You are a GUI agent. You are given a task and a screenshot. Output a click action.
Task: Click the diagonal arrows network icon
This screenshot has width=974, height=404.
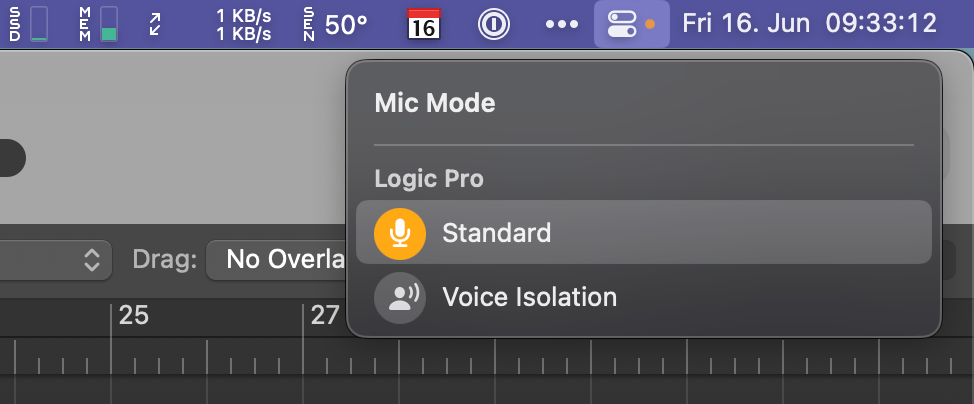coord(157,24)
